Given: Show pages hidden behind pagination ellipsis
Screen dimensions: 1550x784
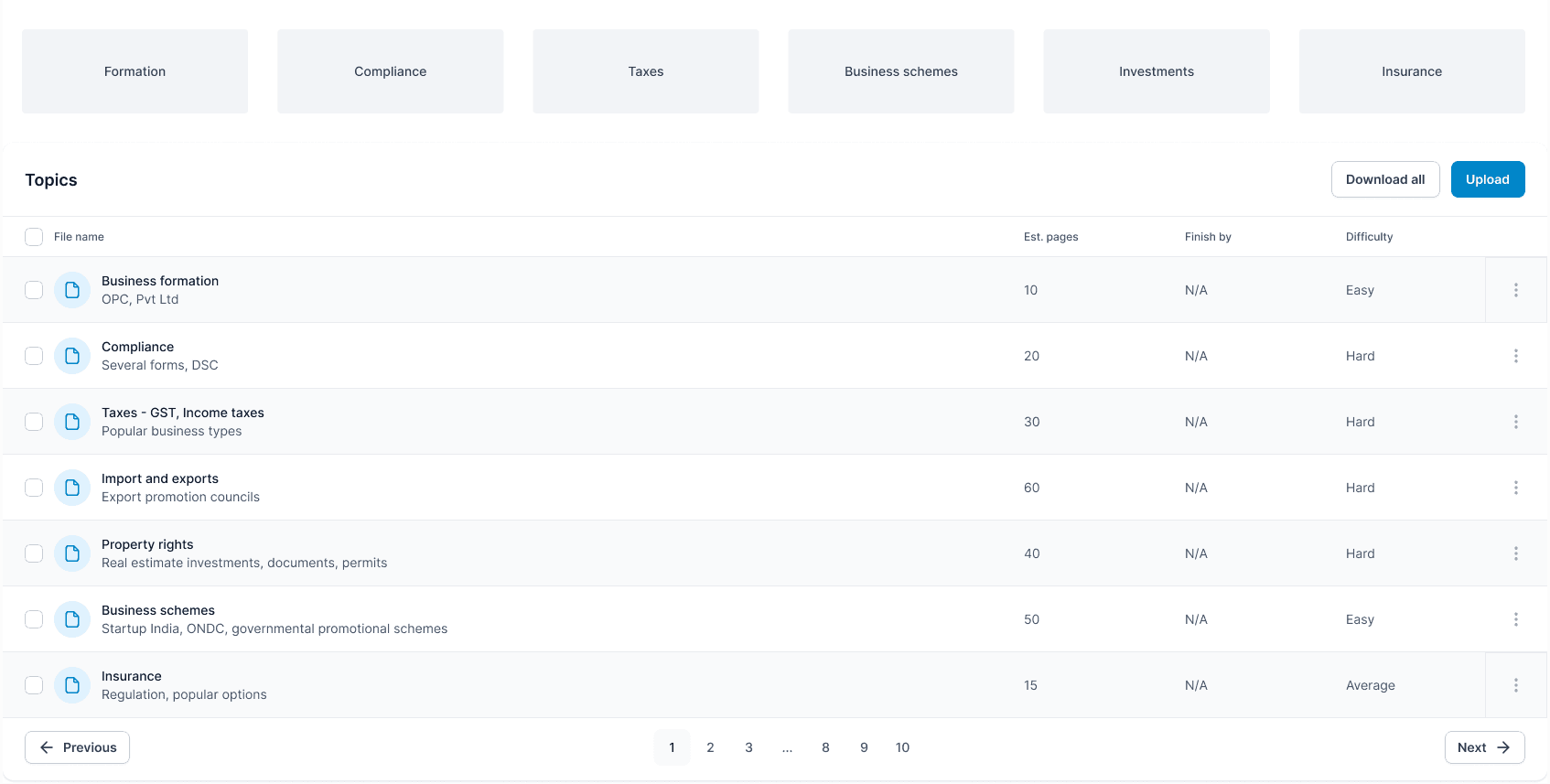Looking at the screenshot, I should [x=787, y=747].
